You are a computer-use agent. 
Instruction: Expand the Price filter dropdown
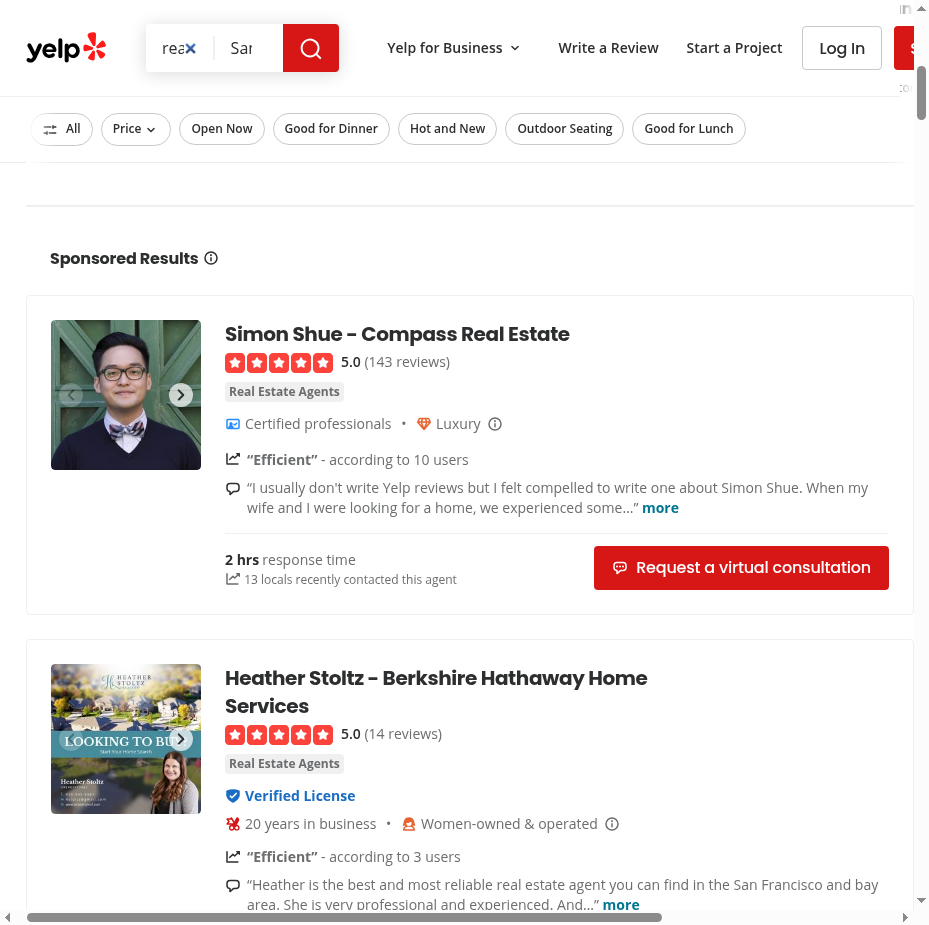coord(136,129)
